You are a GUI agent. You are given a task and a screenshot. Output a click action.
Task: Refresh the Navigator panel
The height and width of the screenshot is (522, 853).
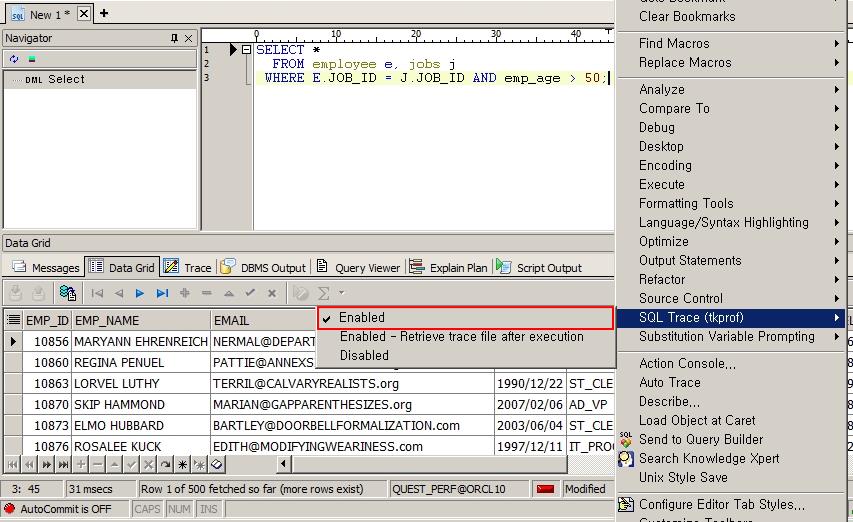[x=14, y=59]
